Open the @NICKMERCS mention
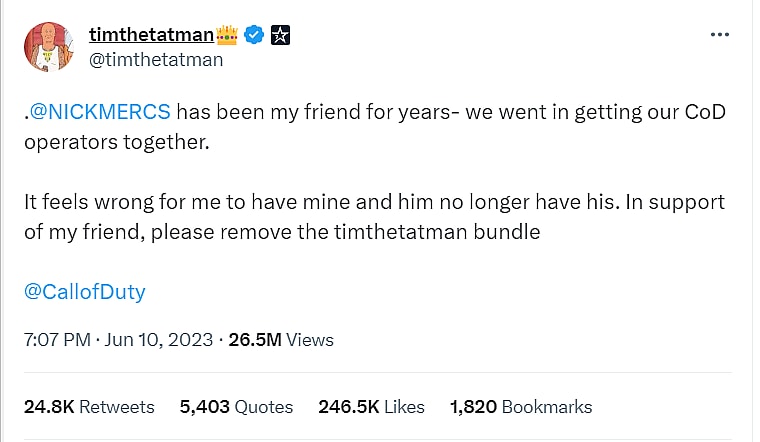This screenshot has height=442, width=760. 100,112
